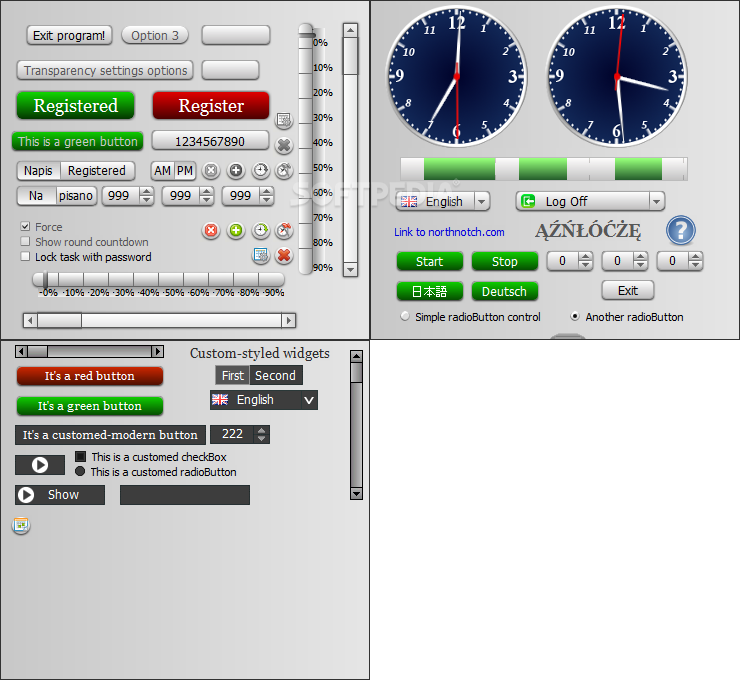This screenshot has height=680, width=740.
Task: Select the pisano segment
Action: click(76, 196)
